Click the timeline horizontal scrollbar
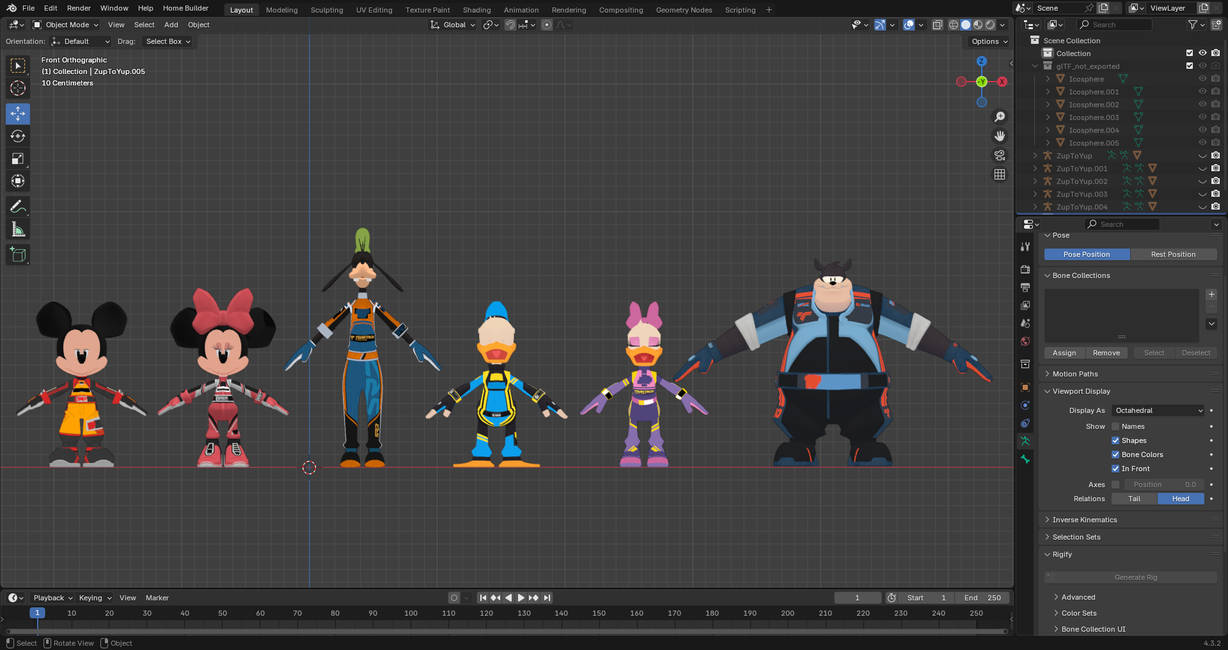Image resolution: width=1228 pixels, height=650 pixels. click(506, 631)
